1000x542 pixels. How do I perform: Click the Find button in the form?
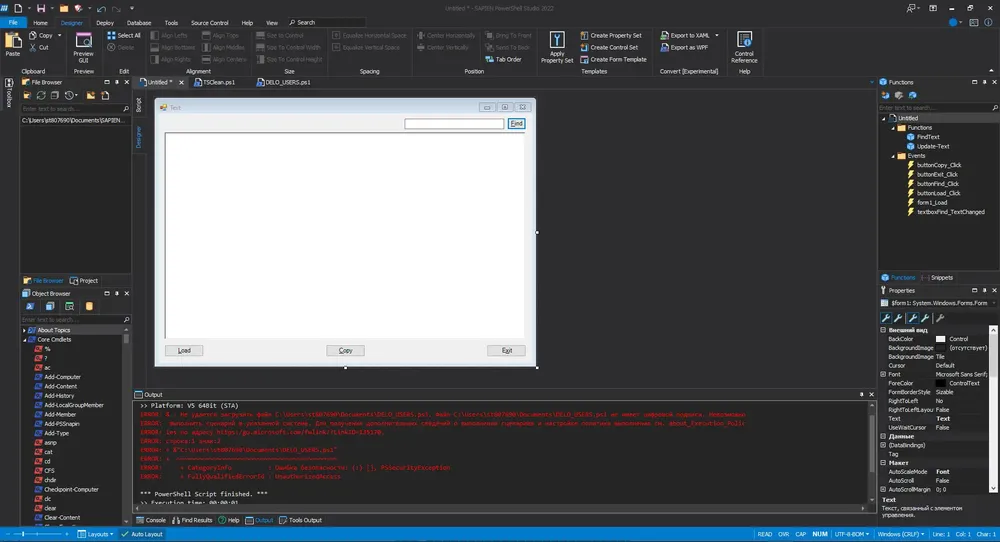pyautogui.click(x=517, y=124)
